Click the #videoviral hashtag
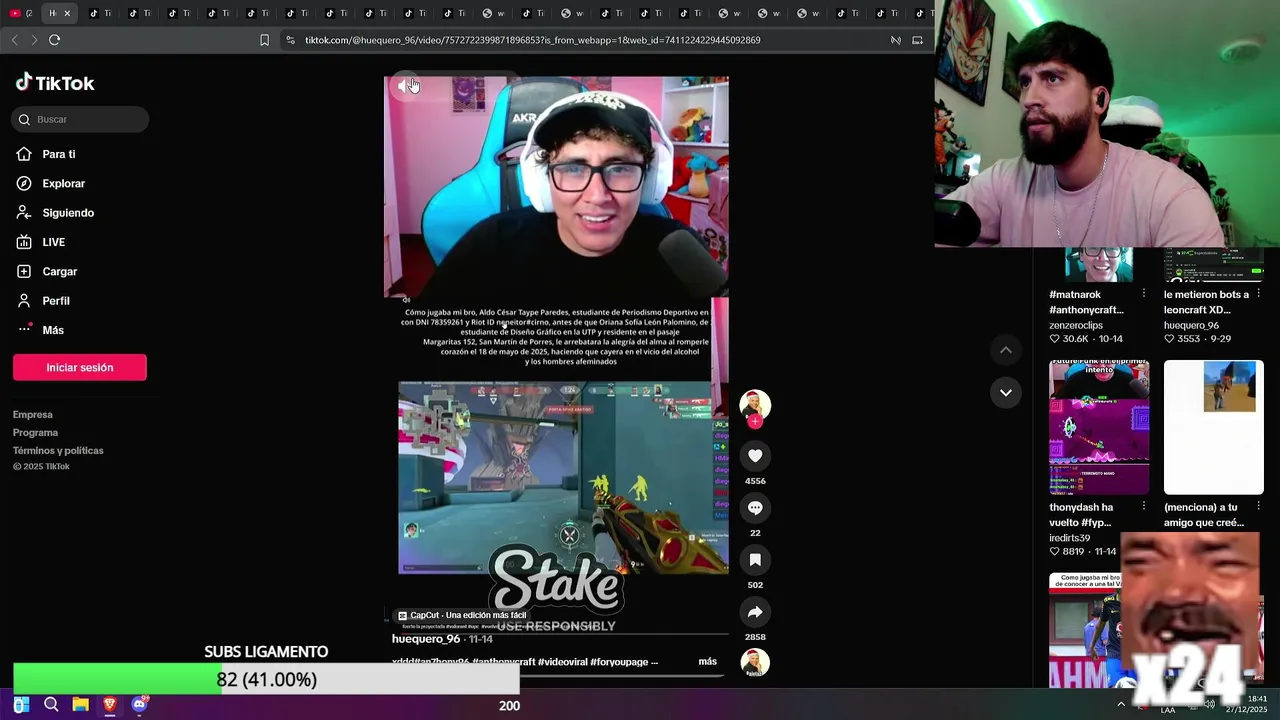 pyautogui.click(x=562, y=661)
